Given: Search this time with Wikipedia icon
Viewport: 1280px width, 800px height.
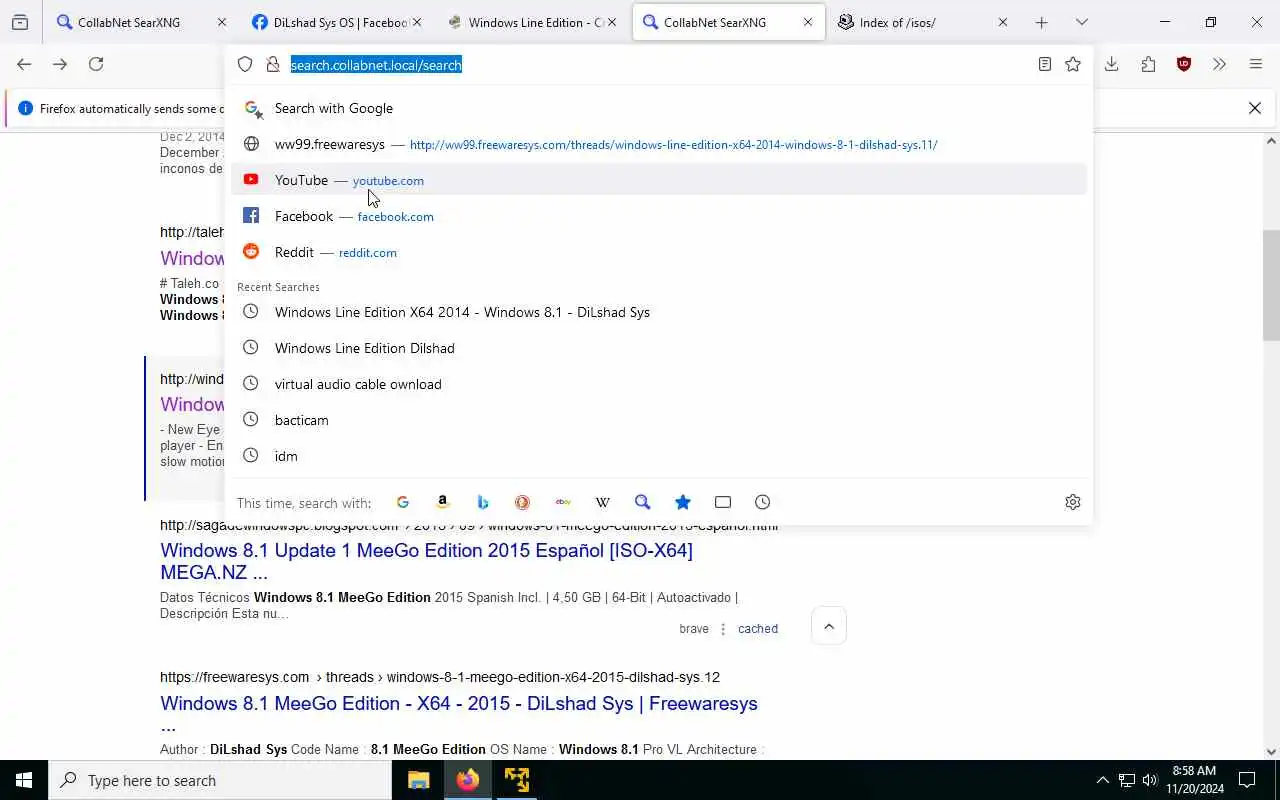Looking at the screenshot, I should 603,502.
